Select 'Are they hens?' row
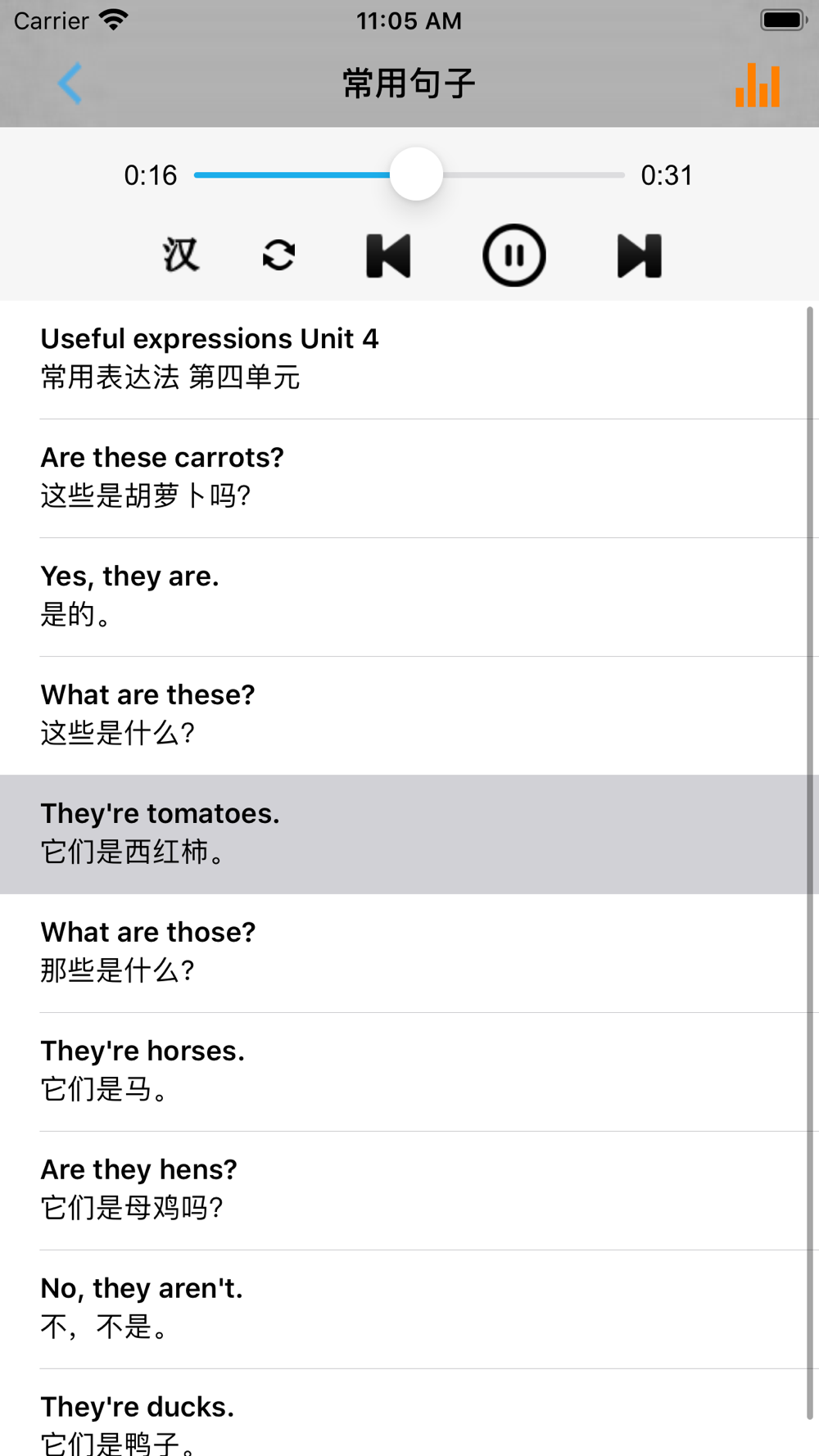819x1456 pixels. coord(409,1191)
